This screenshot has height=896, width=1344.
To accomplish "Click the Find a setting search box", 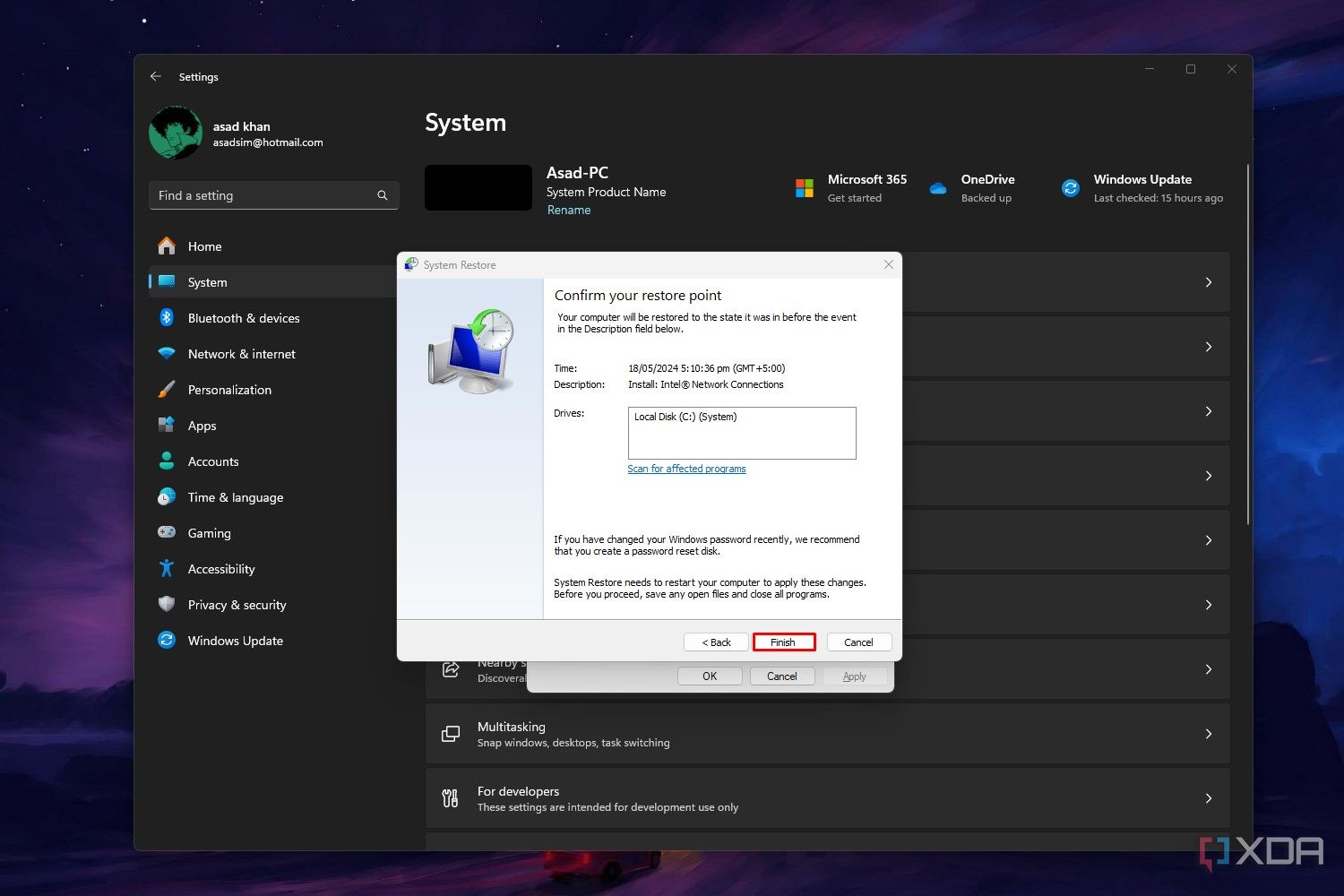I will 273,195.
